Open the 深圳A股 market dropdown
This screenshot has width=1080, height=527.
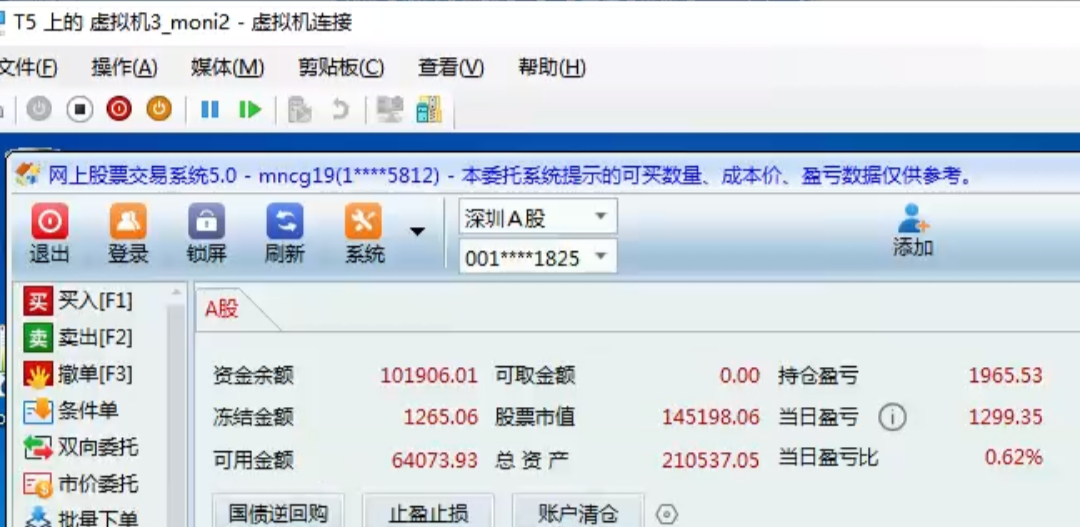538,217
